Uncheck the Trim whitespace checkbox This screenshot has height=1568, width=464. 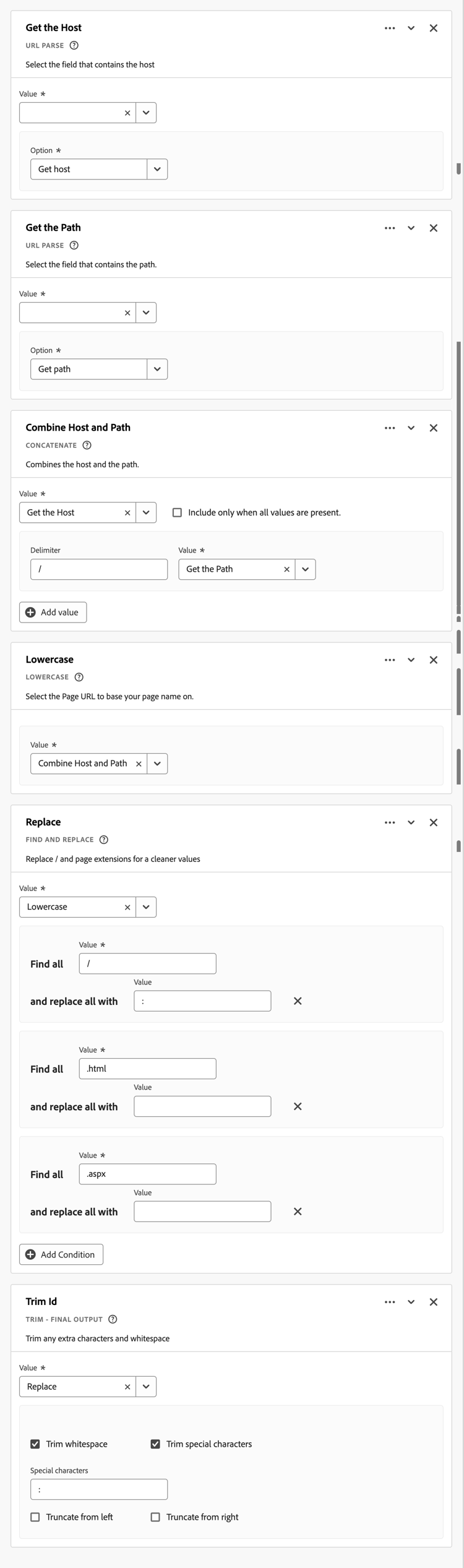(x=35, y=1444)
